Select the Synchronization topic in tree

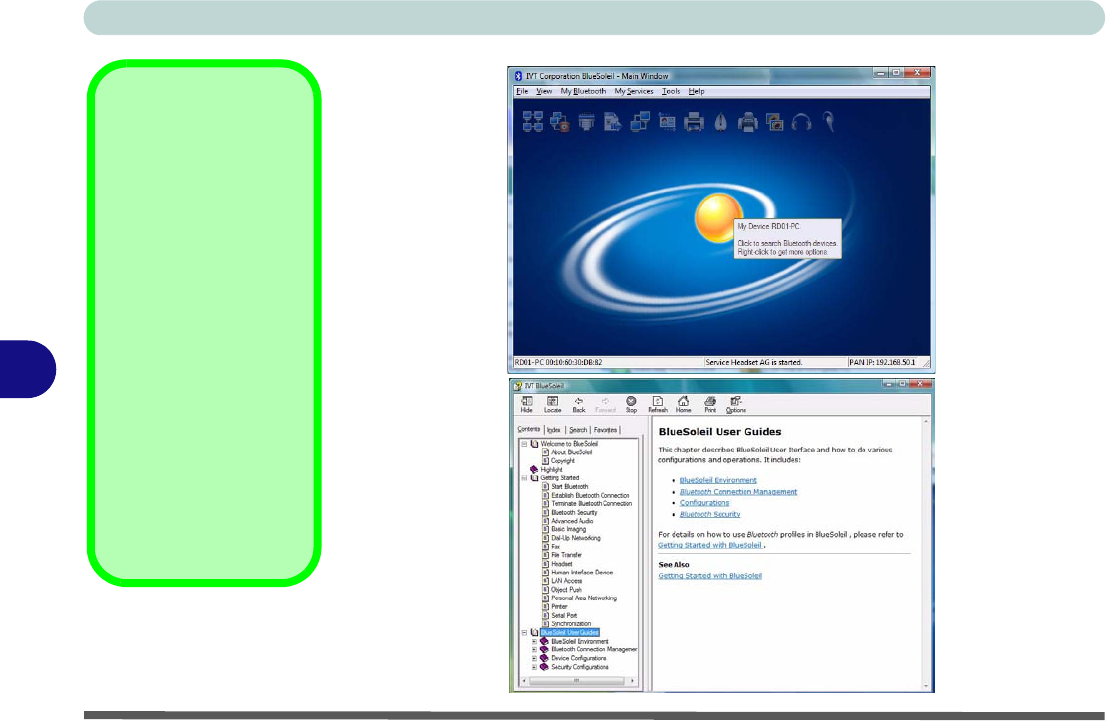click(x=571, y=624)
